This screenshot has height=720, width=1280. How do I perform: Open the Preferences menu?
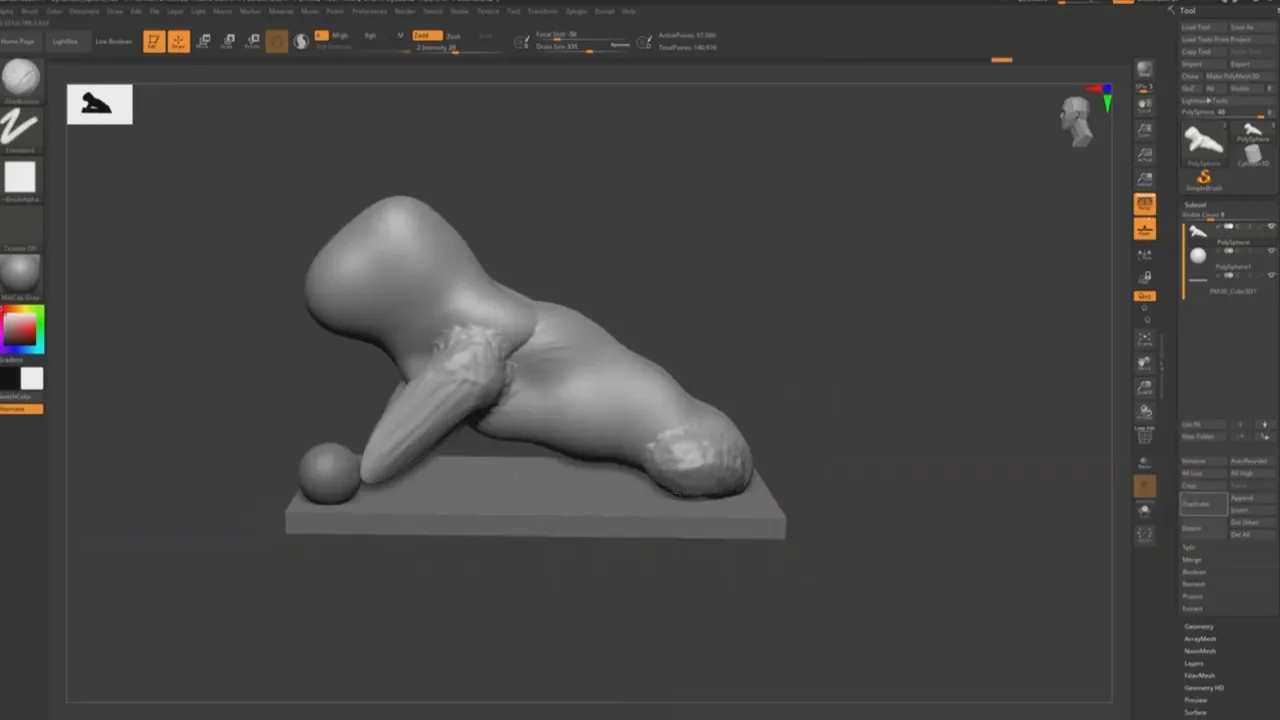point(370,11)
